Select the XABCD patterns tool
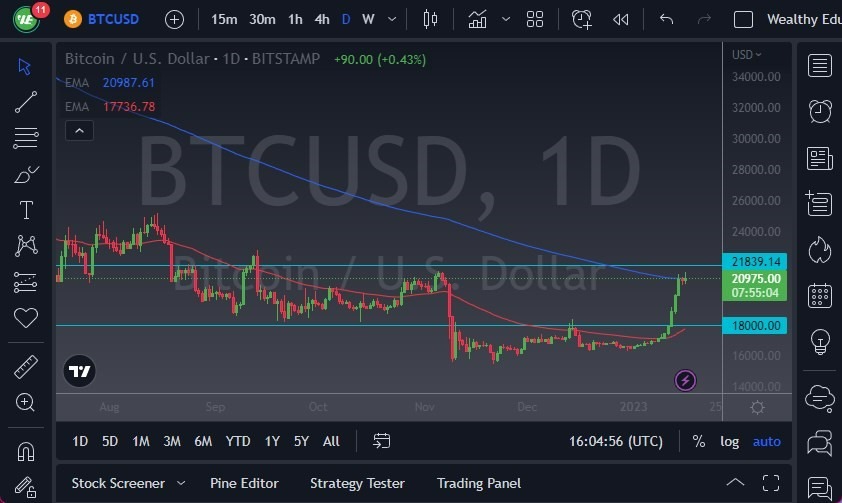 [26, 245]
